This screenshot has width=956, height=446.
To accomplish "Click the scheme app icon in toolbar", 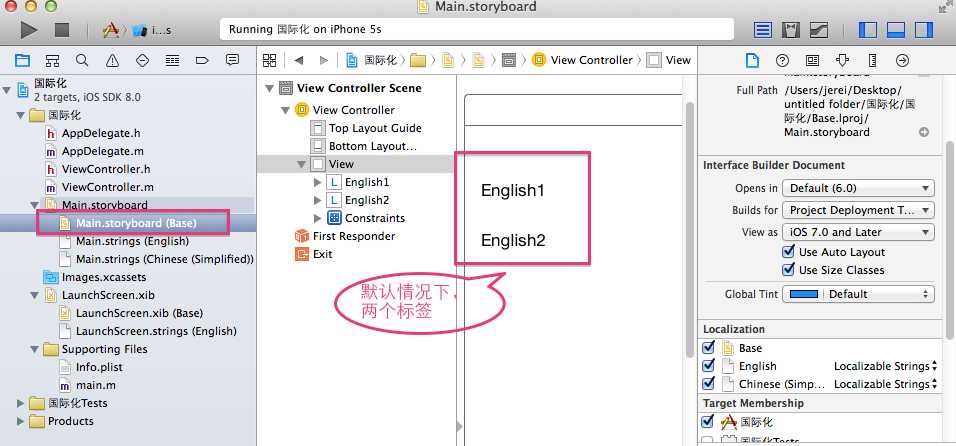I will [x=110, y=29].
